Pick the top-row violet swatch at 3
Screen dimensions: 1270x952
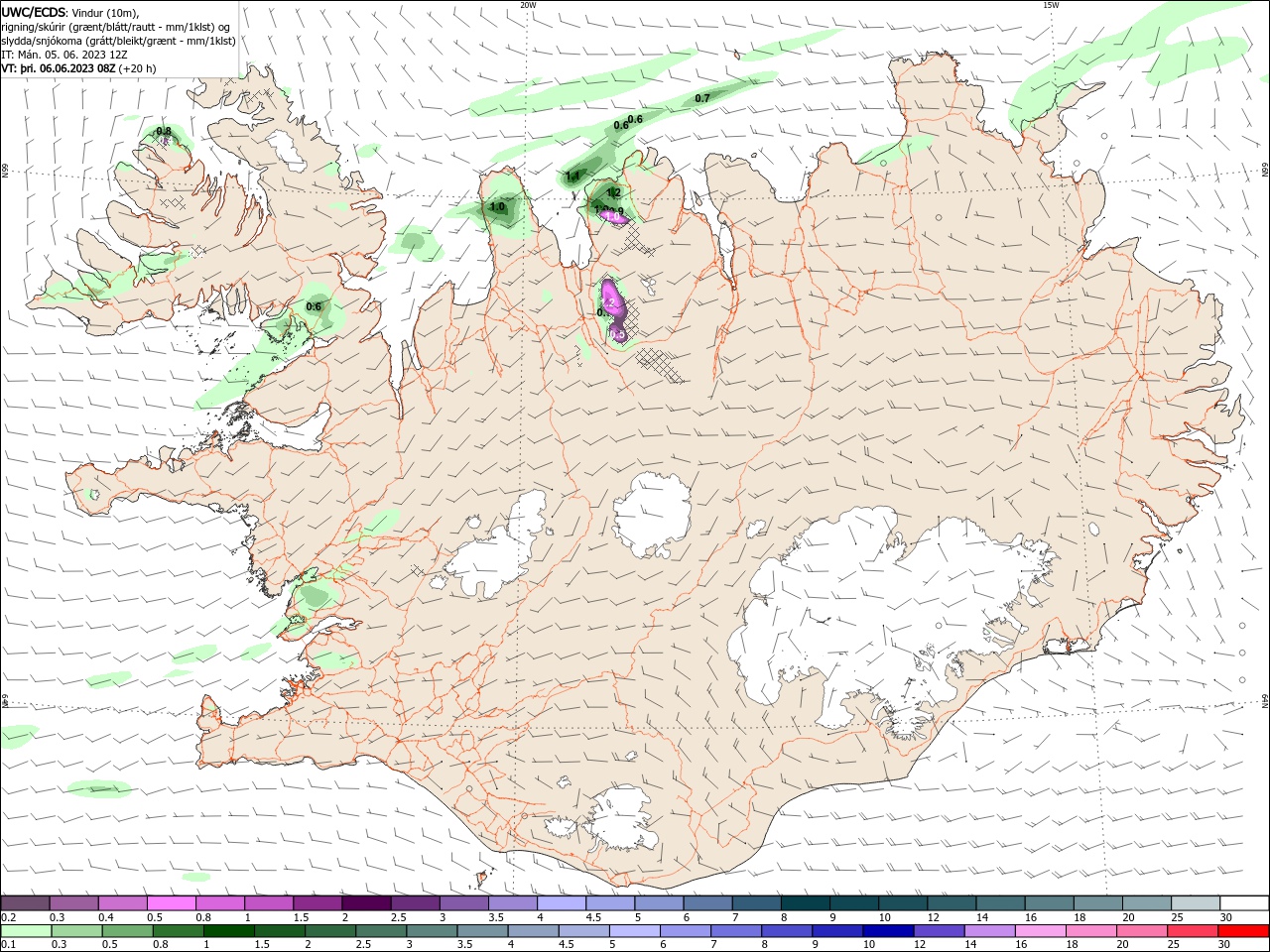[x=463, y=903]
